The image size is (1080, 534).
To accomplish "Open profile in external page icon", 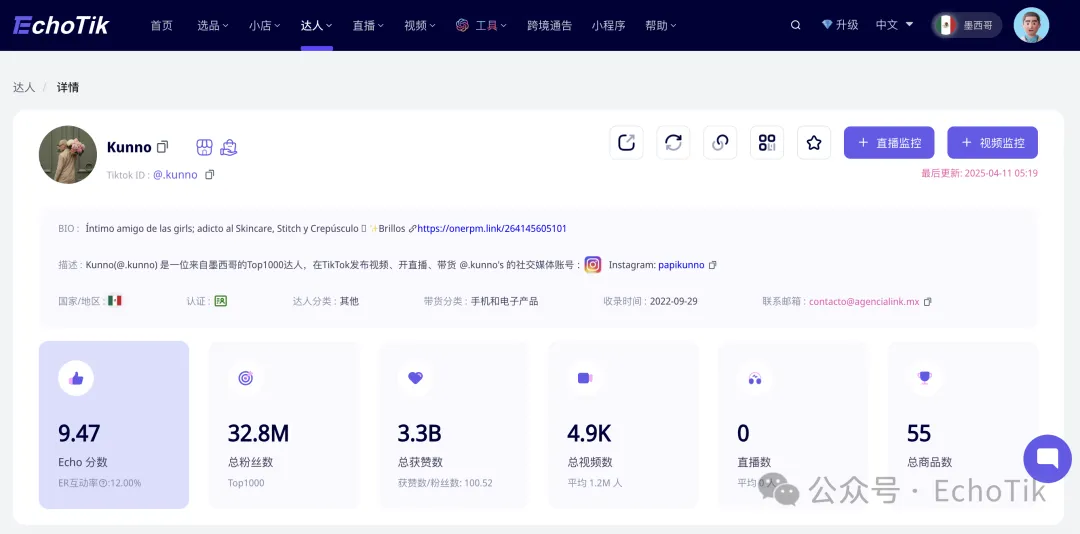I will (x=626, y=143).
